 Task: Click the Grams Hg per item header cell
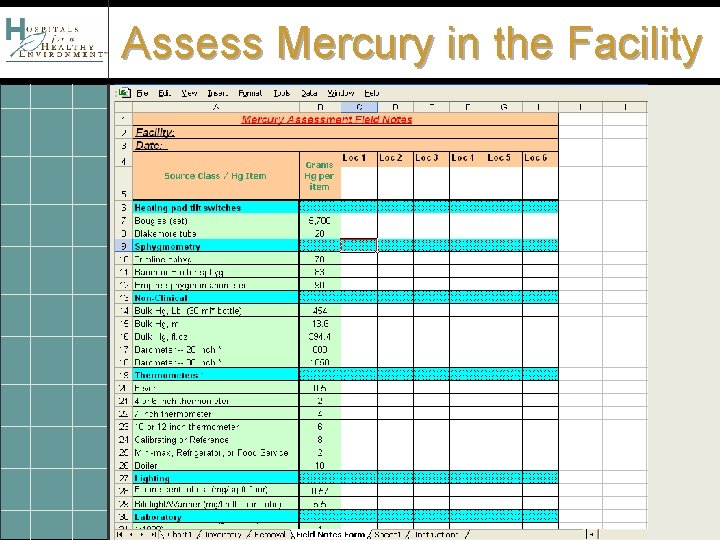320,176
